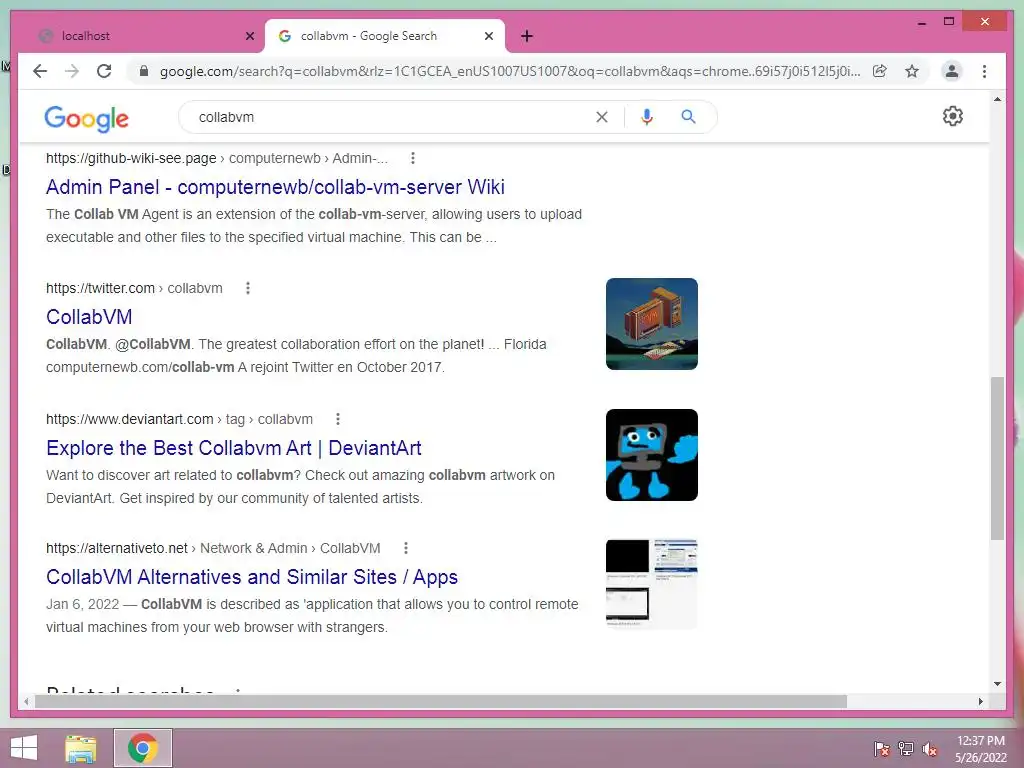Open Explore the Best Collabvm Art link
Image resolution: width=1024 pixels, height=768 pixels.
pyautogui.click(x=234, y=448)
